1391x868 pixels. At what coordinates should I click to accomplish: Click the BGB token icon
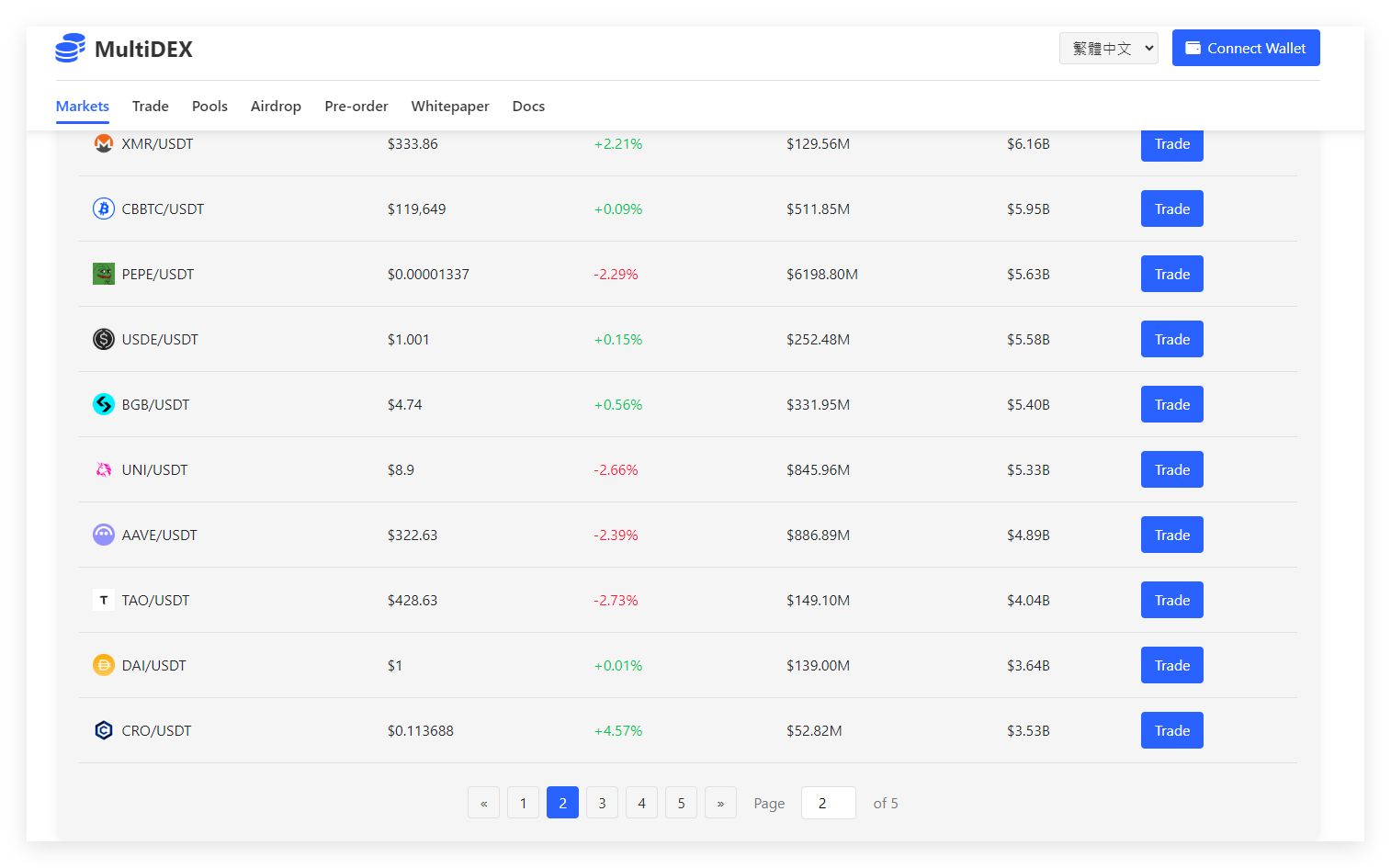[104, 404]
